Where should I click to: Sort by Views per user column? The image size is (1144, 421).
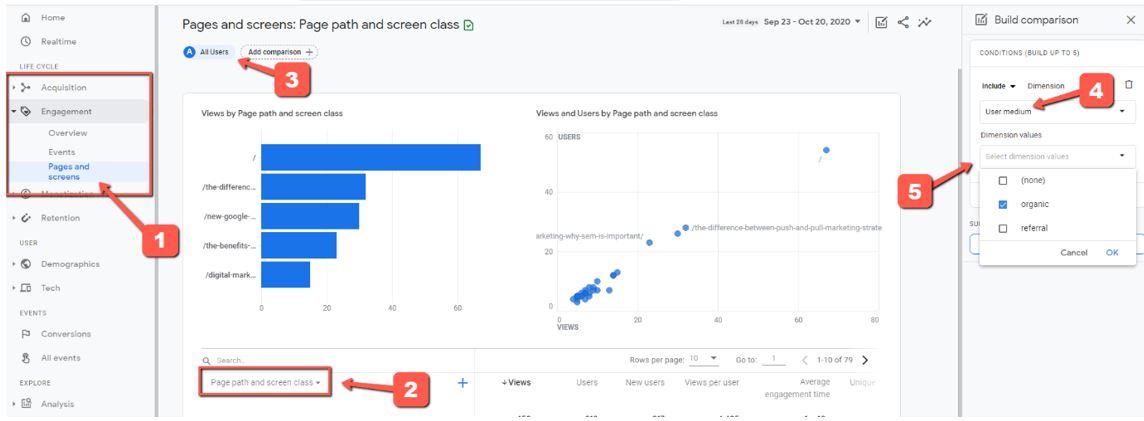[x=711, y=382]
